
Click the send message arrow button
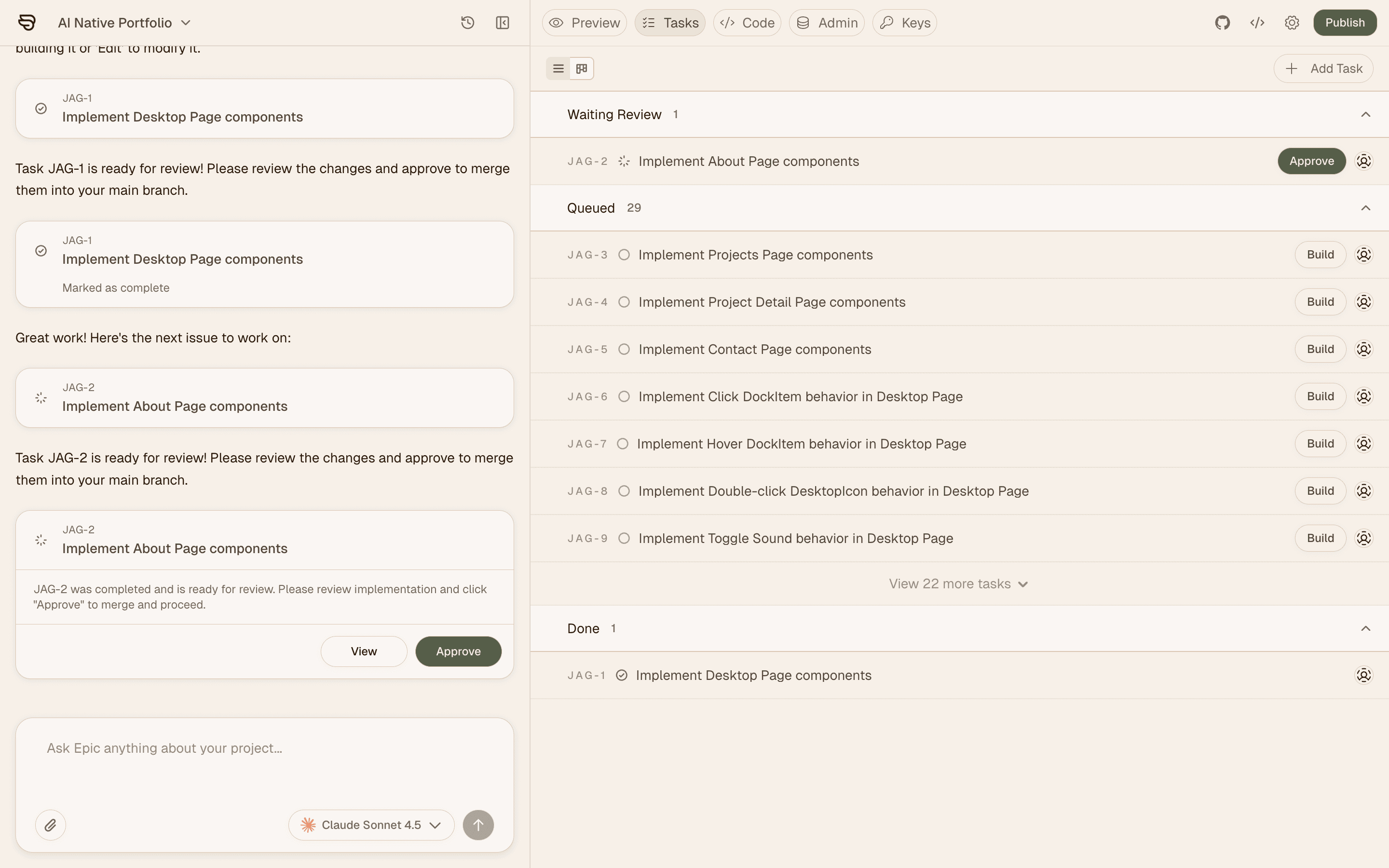click(x=478, y=825)
